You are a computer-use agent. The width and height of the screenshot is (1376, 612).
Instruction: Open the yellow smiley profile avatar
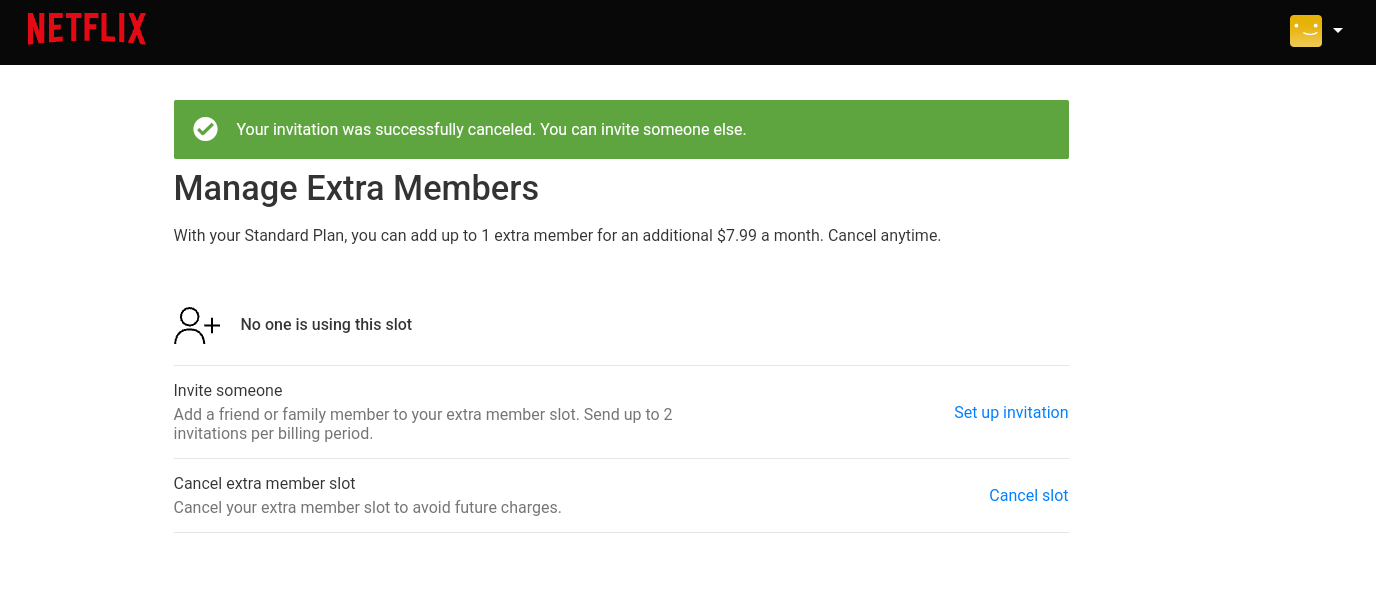pos(1305,31)
